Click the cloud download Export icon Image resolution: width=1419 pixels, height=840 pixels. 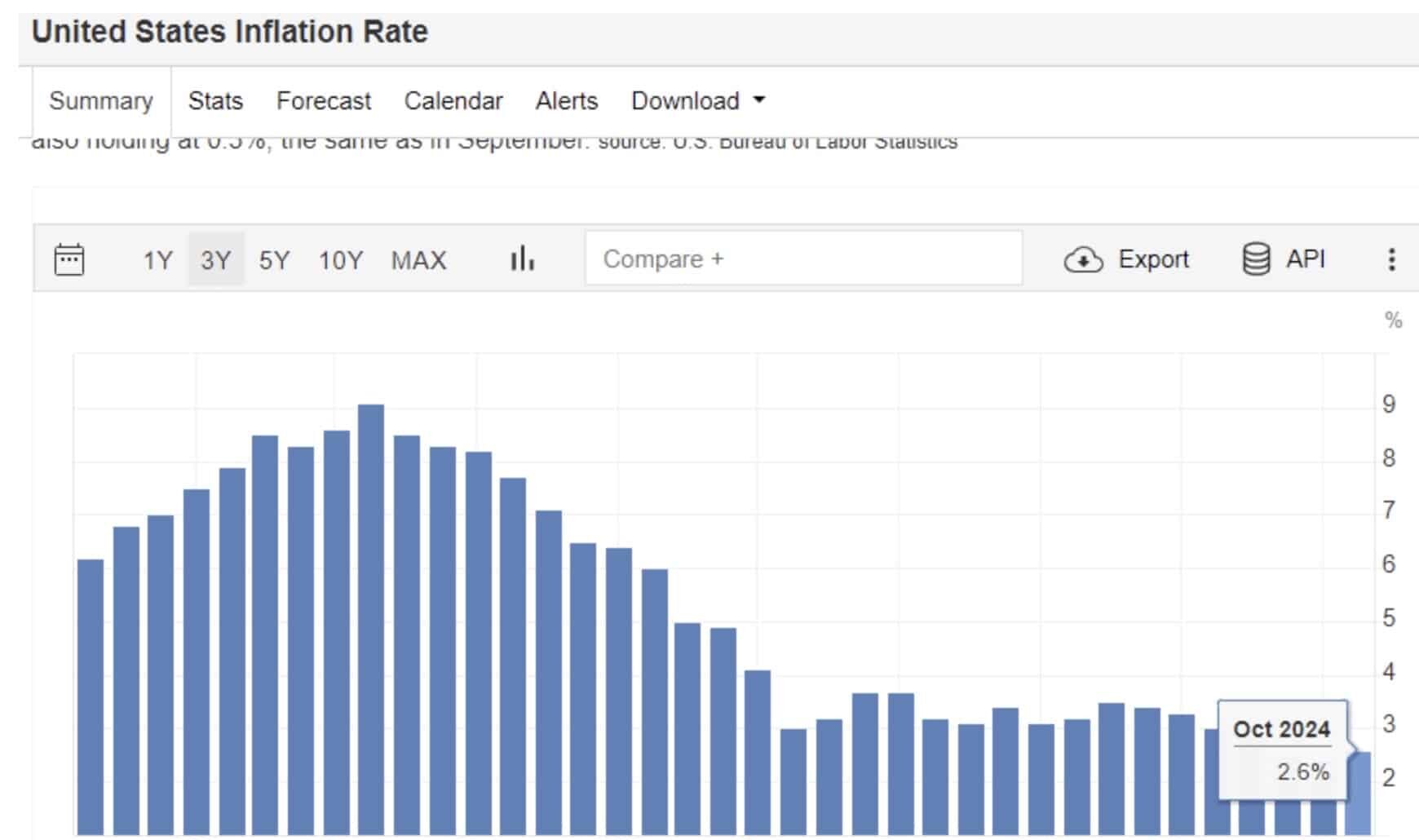1083,260
